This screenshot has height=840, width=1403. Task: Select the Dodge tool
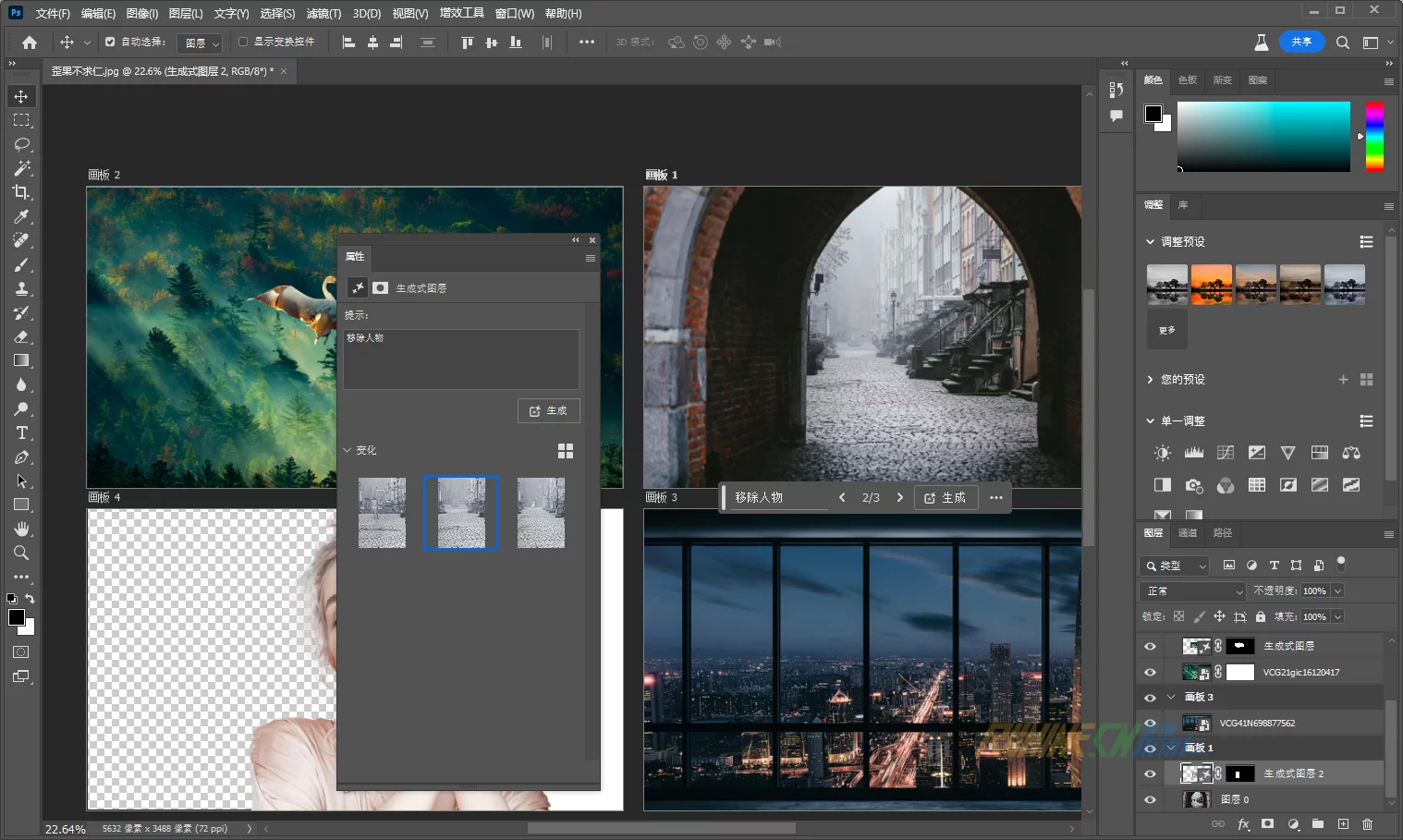[21, 408]
